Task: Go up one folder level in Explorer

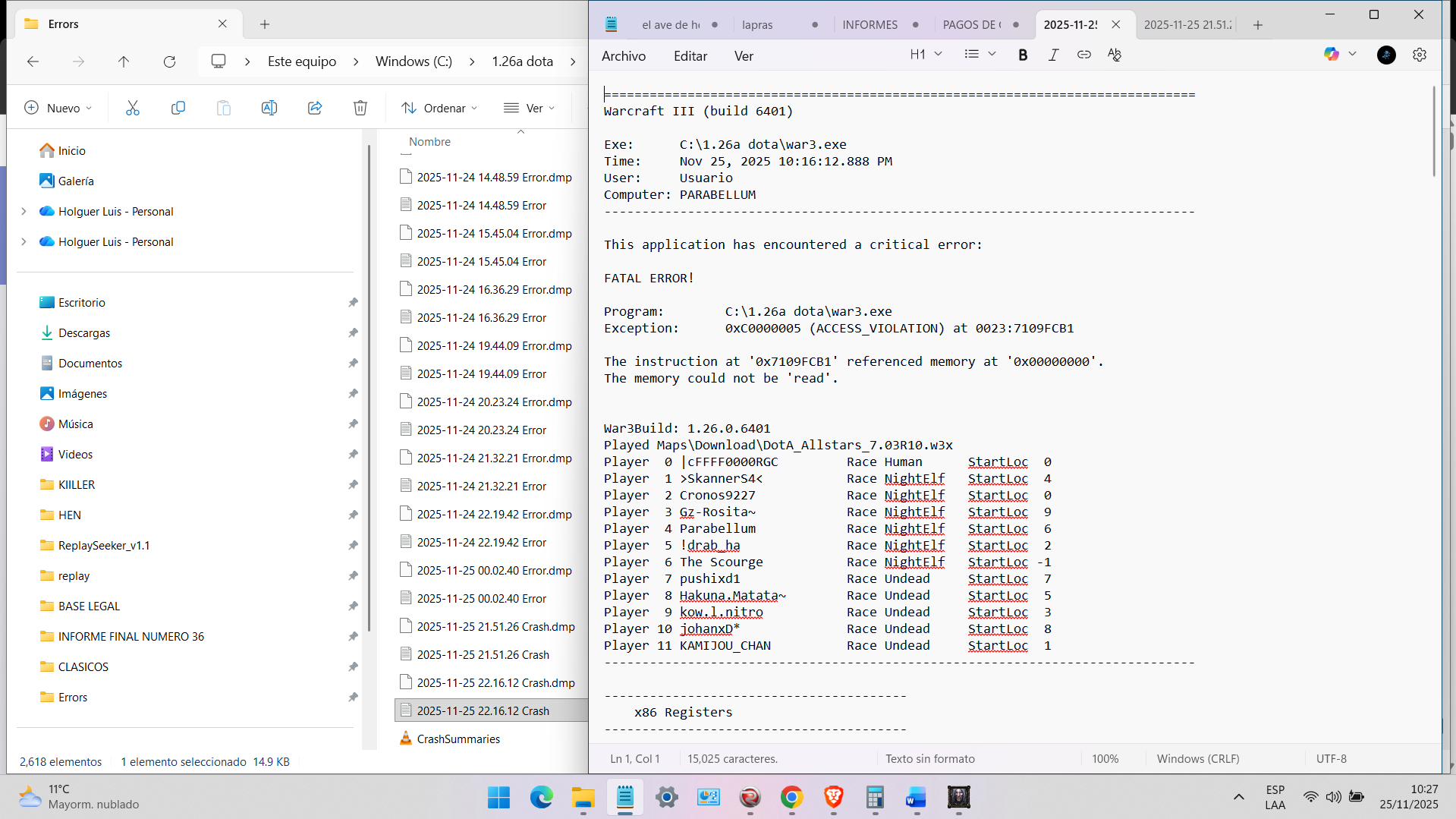Action: tap(124, 61)
